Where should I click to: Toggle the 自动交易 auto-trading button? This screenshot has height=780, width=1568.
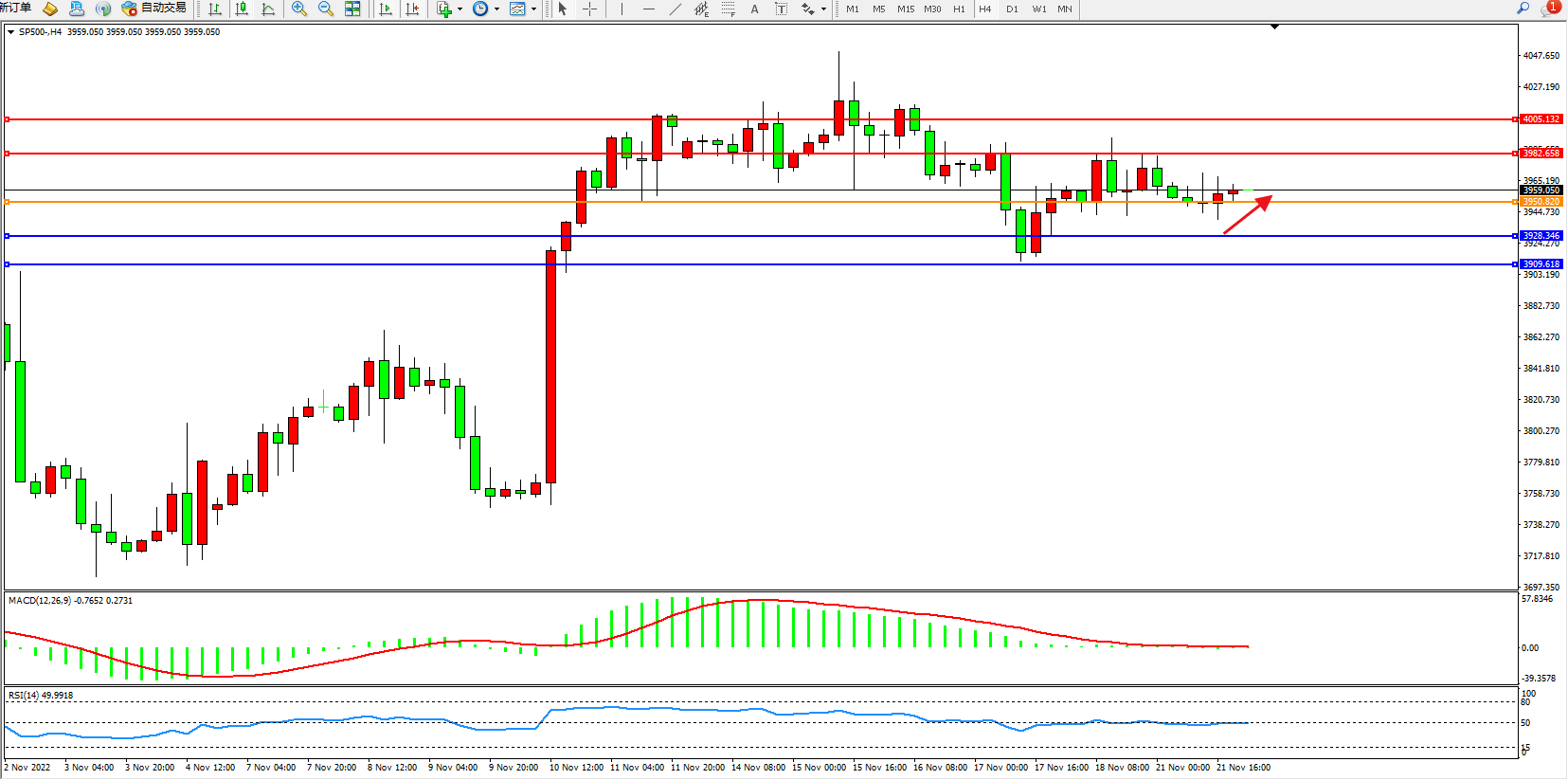pyautogui.click(x=153, y=9)
